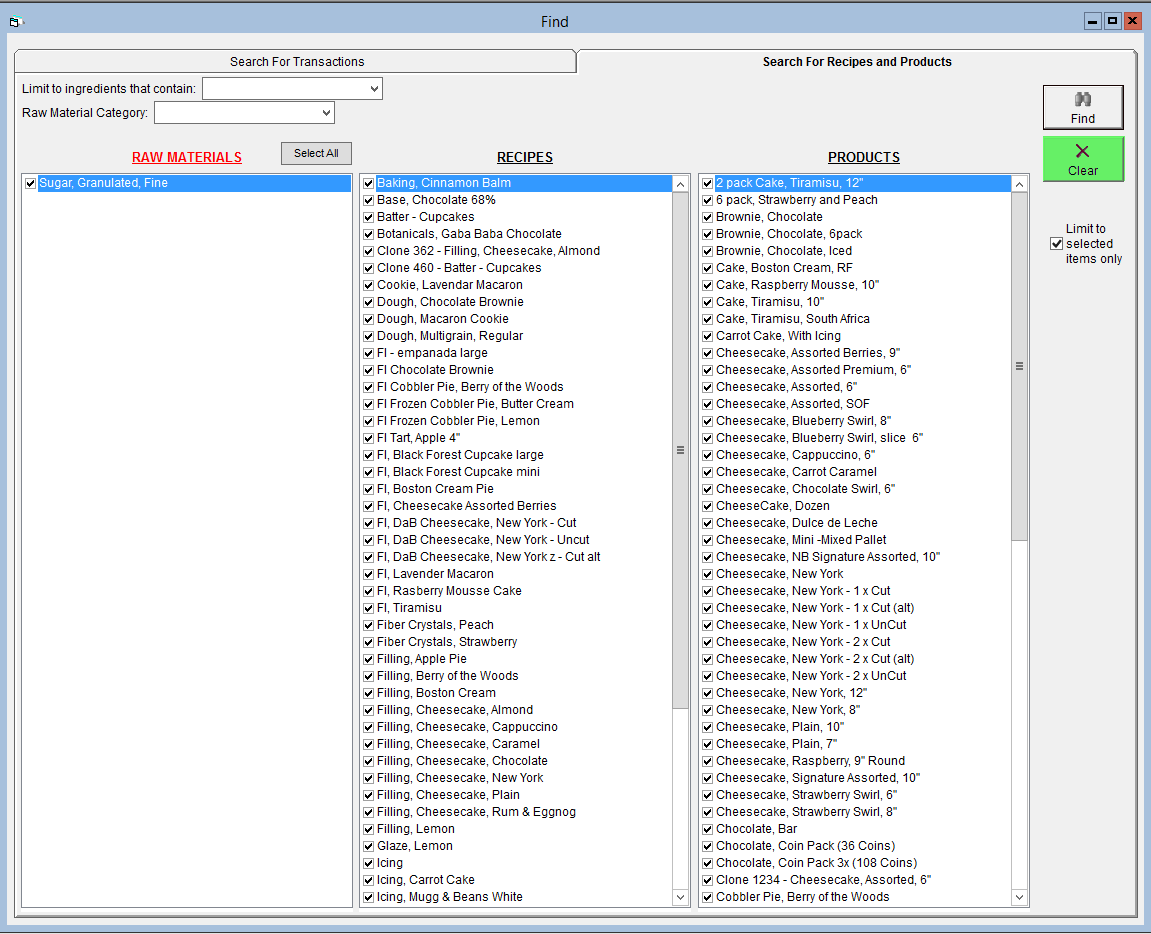Click the green Clear button
1151x934 pixels.
click(x=1082, y=159)
